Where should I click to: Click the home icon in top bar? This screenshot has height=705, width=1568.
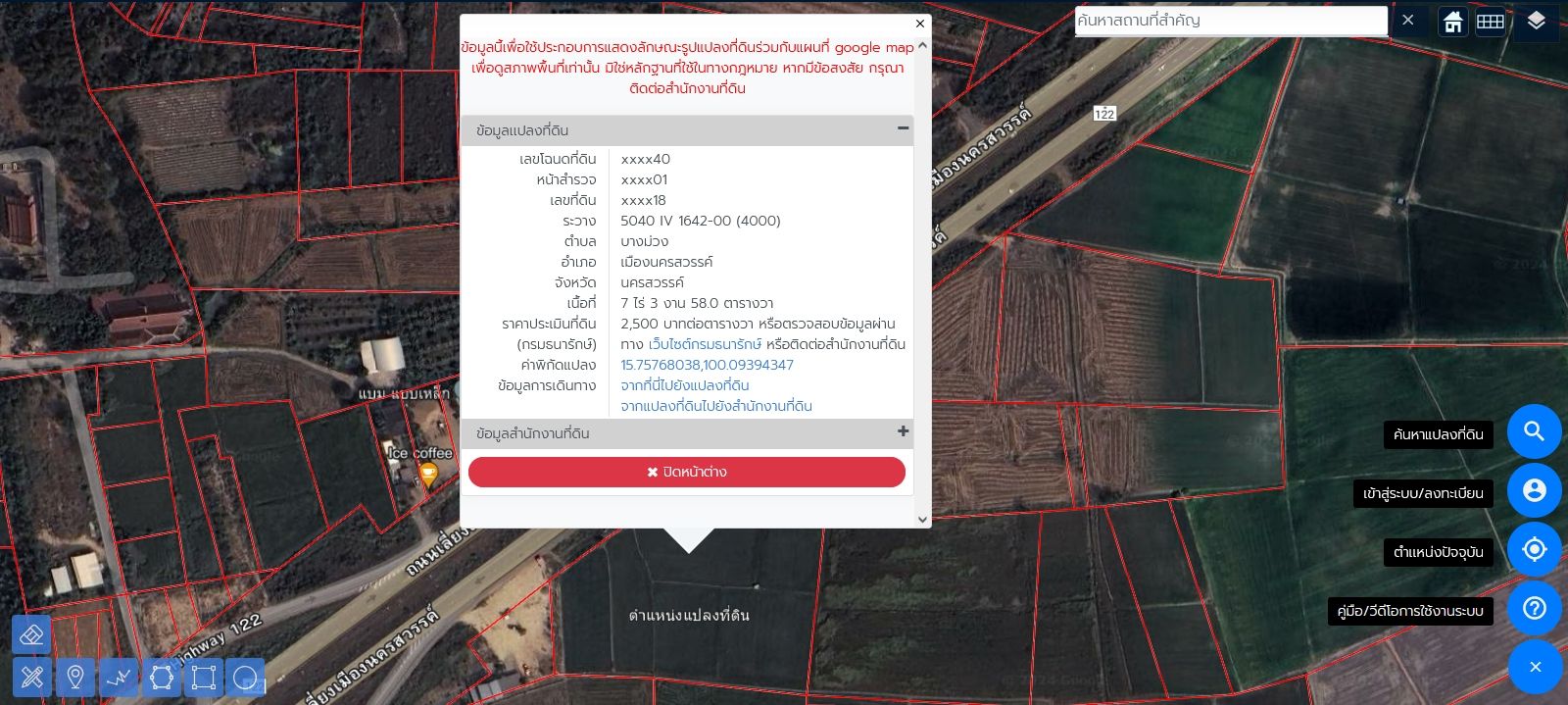click(1453, 22)
